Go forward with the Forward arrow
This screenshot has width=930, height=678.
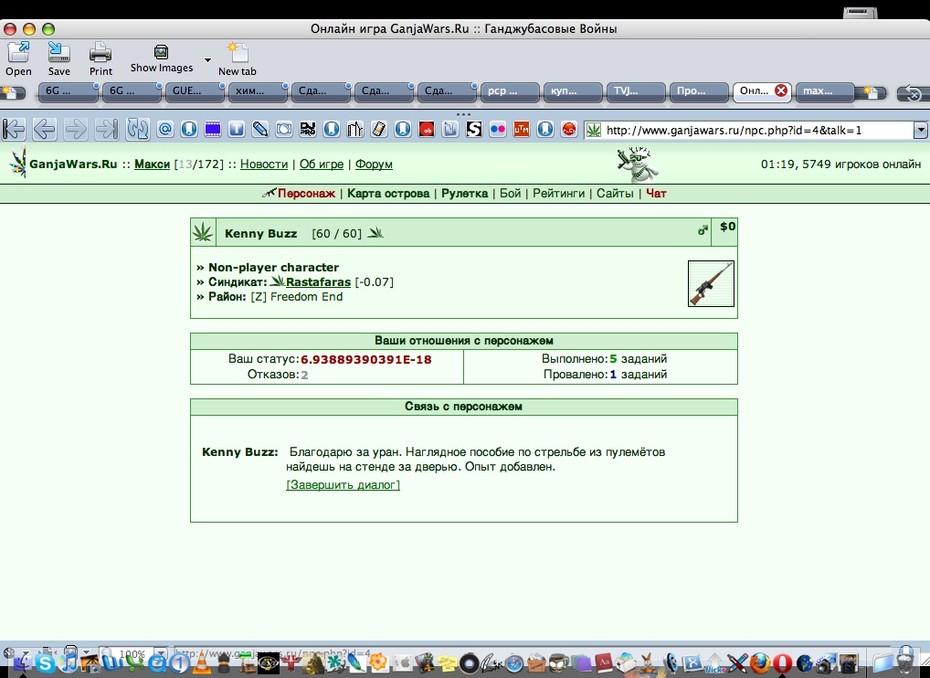coord(75,129)
